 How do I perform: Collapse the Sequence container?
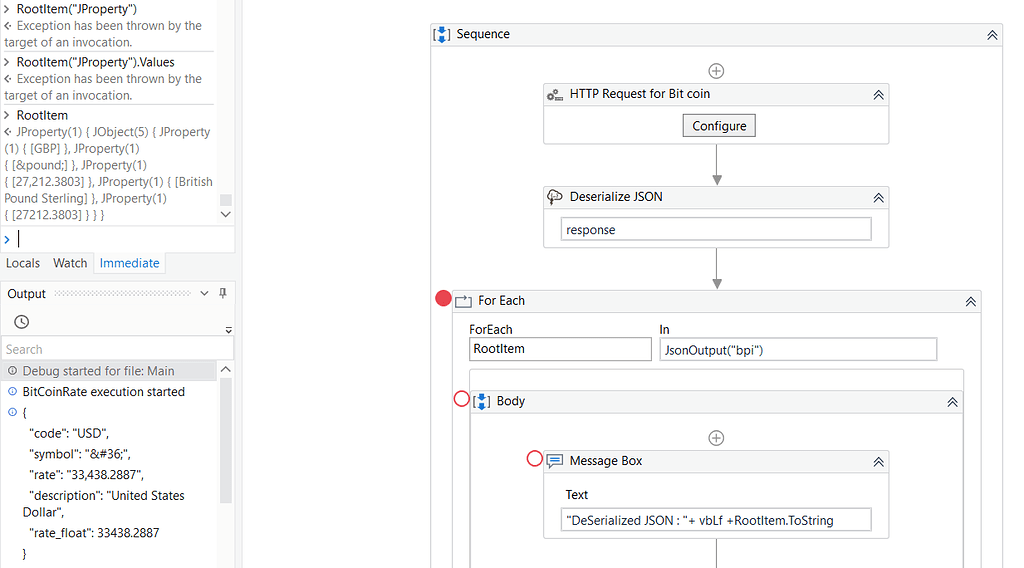tap(992, 34)
